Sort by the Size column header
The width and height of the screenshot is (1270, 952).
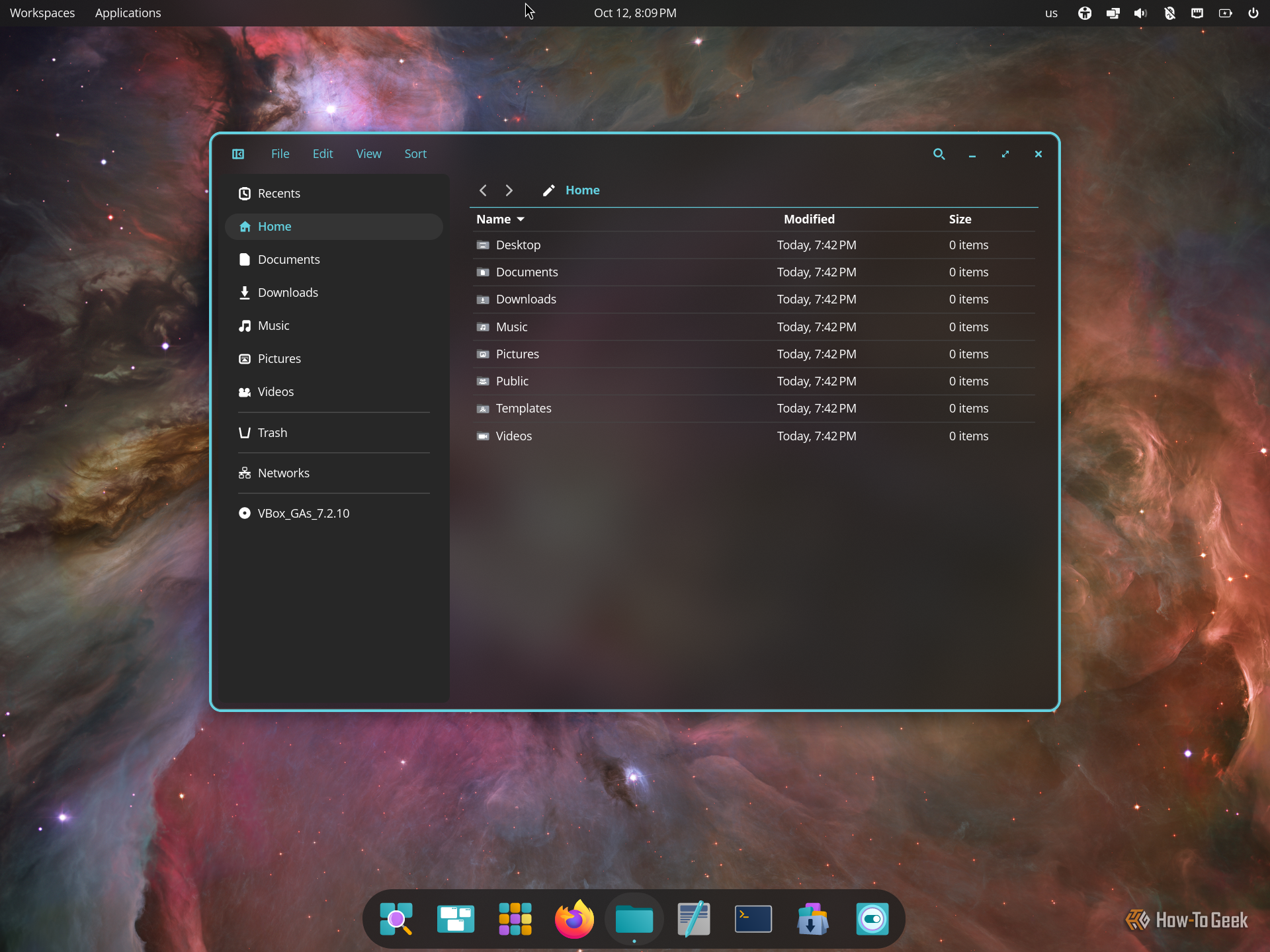[x=960, y=219]
